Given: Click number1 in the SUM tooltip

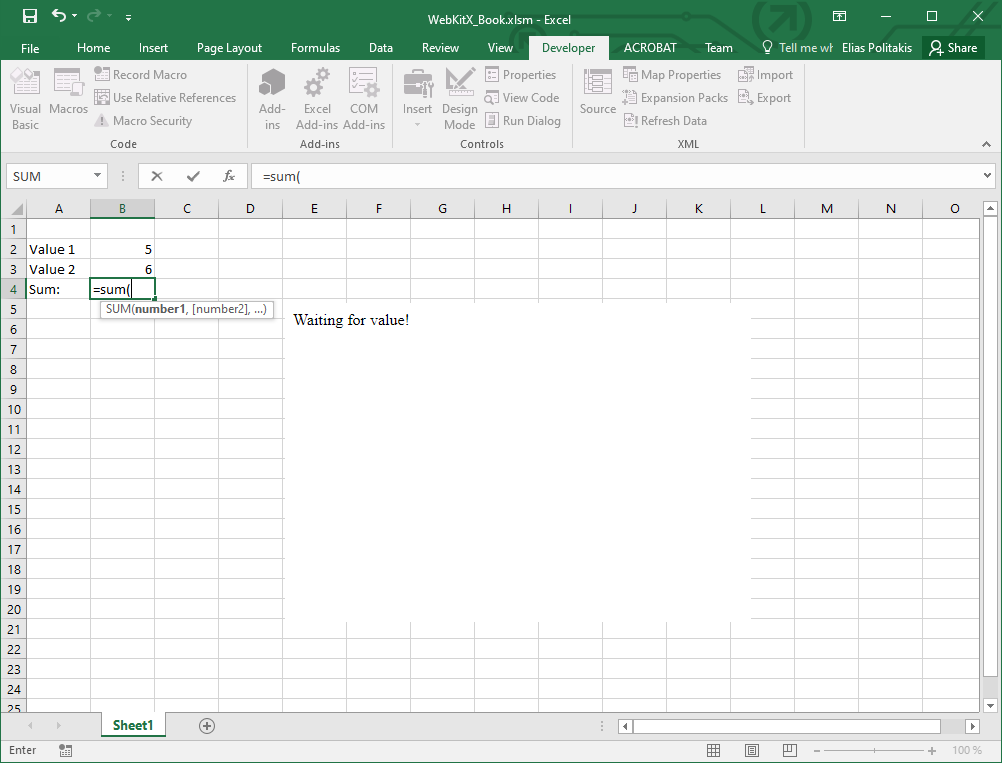Looking at the screenshot, I should coord(160,309).
